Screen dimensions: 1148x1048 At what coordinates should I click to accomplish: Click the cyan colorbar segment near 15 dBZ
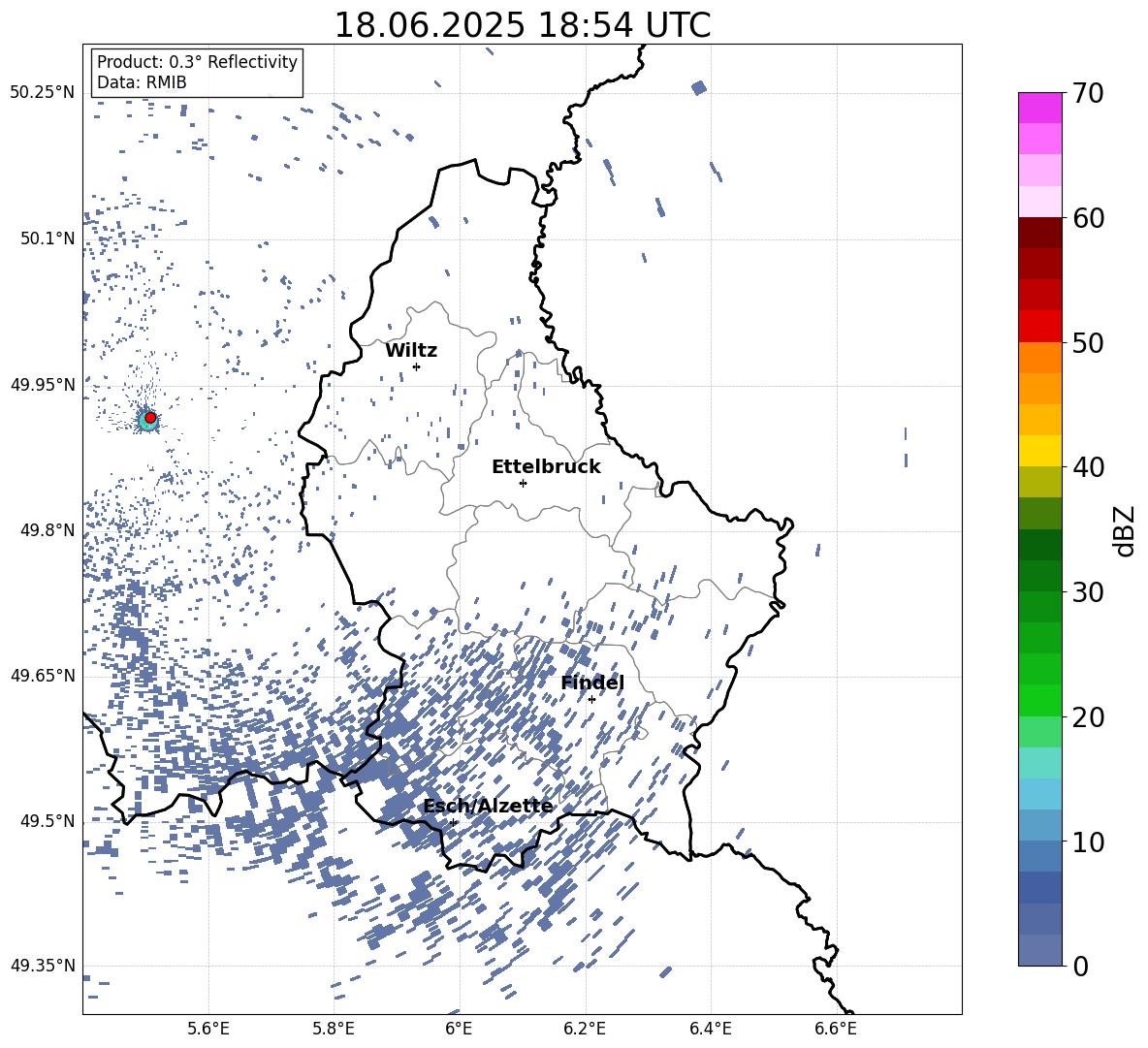(1039, 763)
